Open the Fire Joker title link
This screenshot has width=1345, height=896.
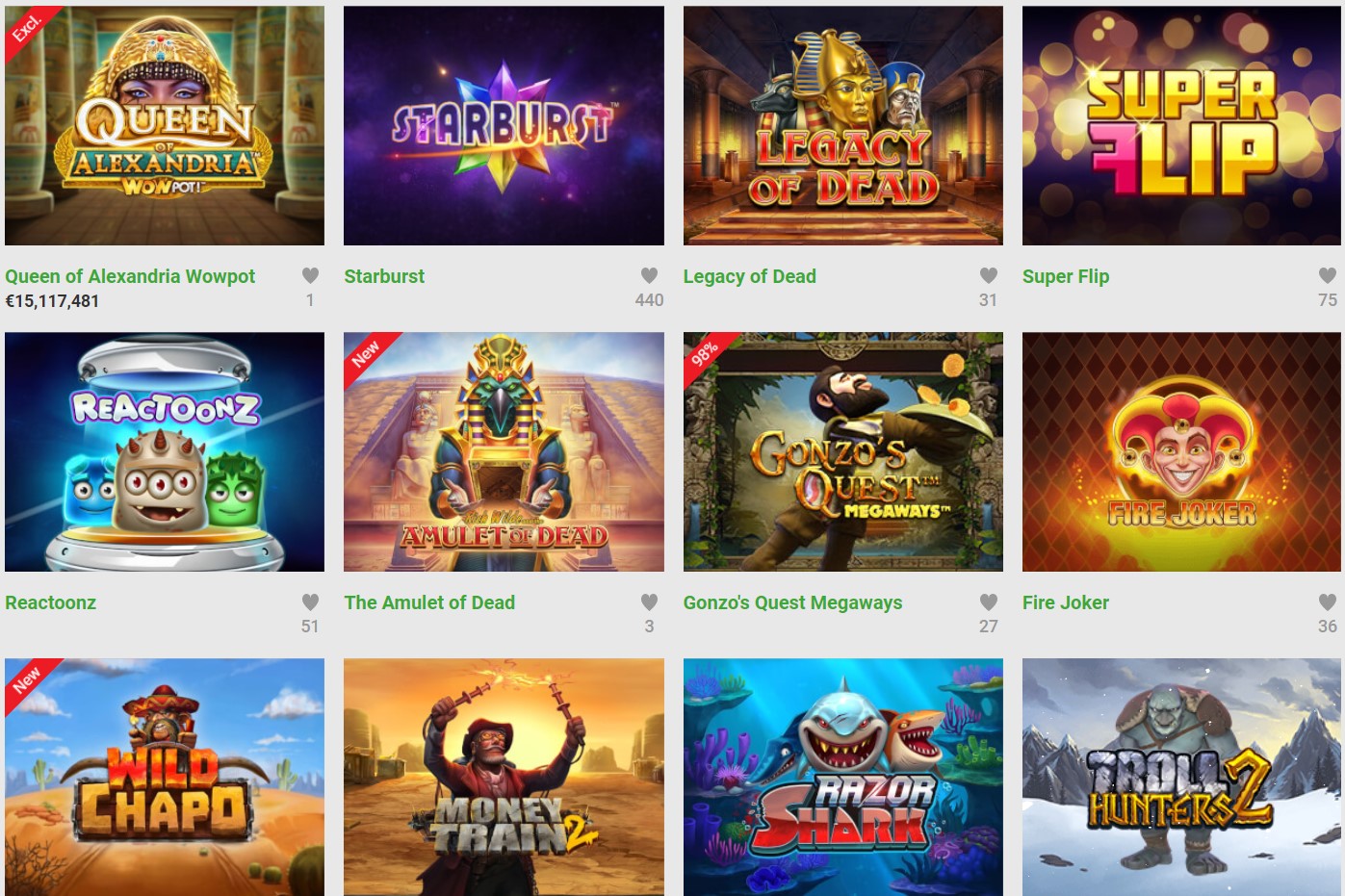[x=1066, y=602]
